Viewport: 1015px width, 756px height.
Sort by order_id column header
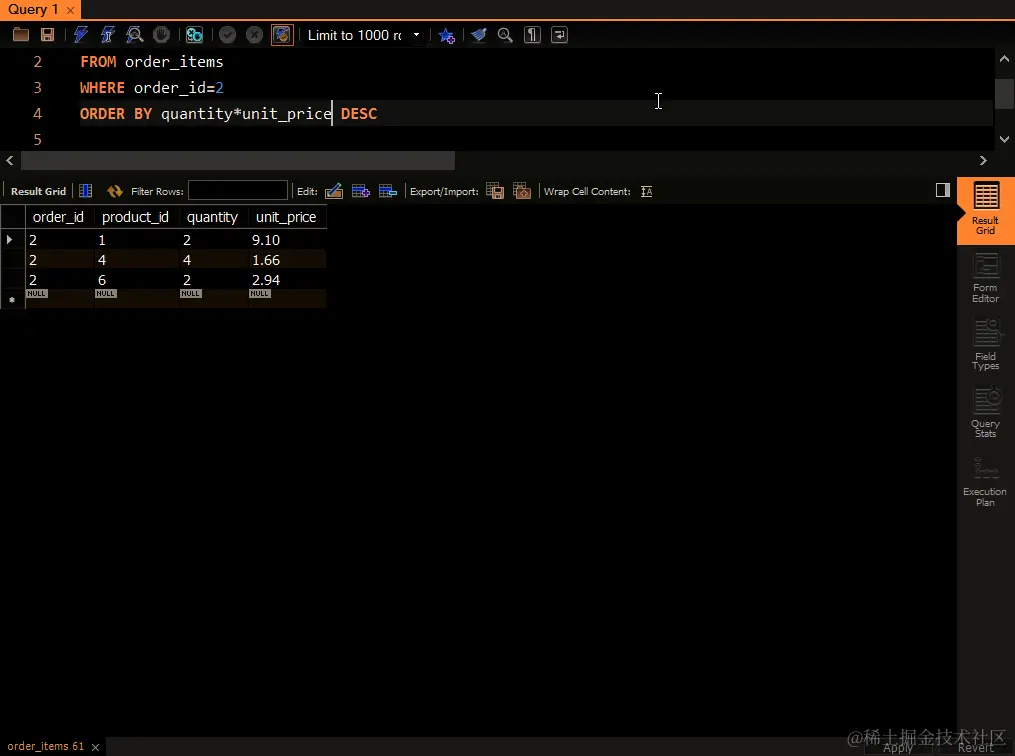pos(59,217)
